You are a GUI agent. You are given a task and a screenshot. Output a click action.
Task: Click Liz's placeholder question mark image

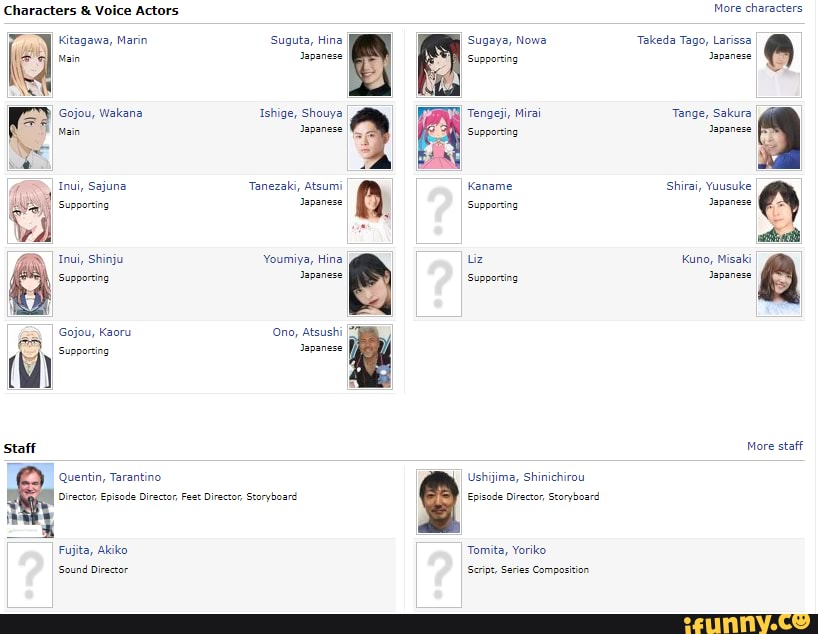(439, 284)
